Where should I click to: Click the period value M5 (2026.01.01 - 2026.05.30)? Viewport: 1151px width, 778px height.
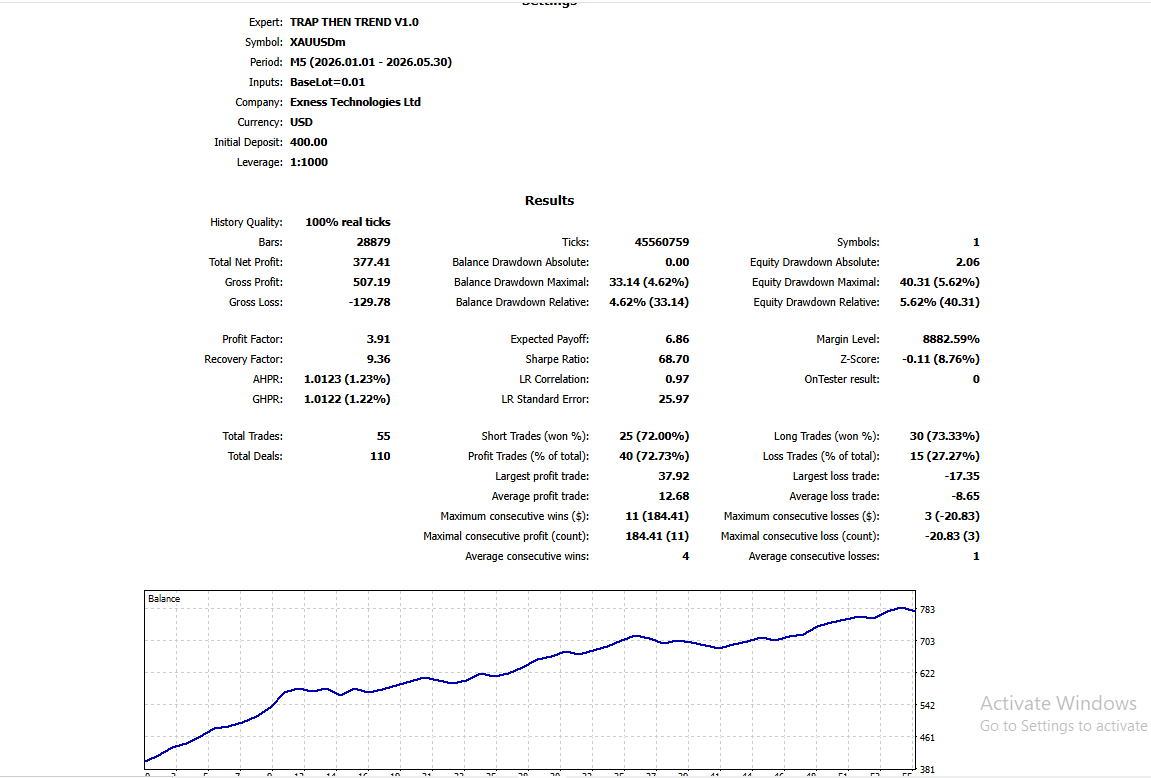tap(371, 62)
